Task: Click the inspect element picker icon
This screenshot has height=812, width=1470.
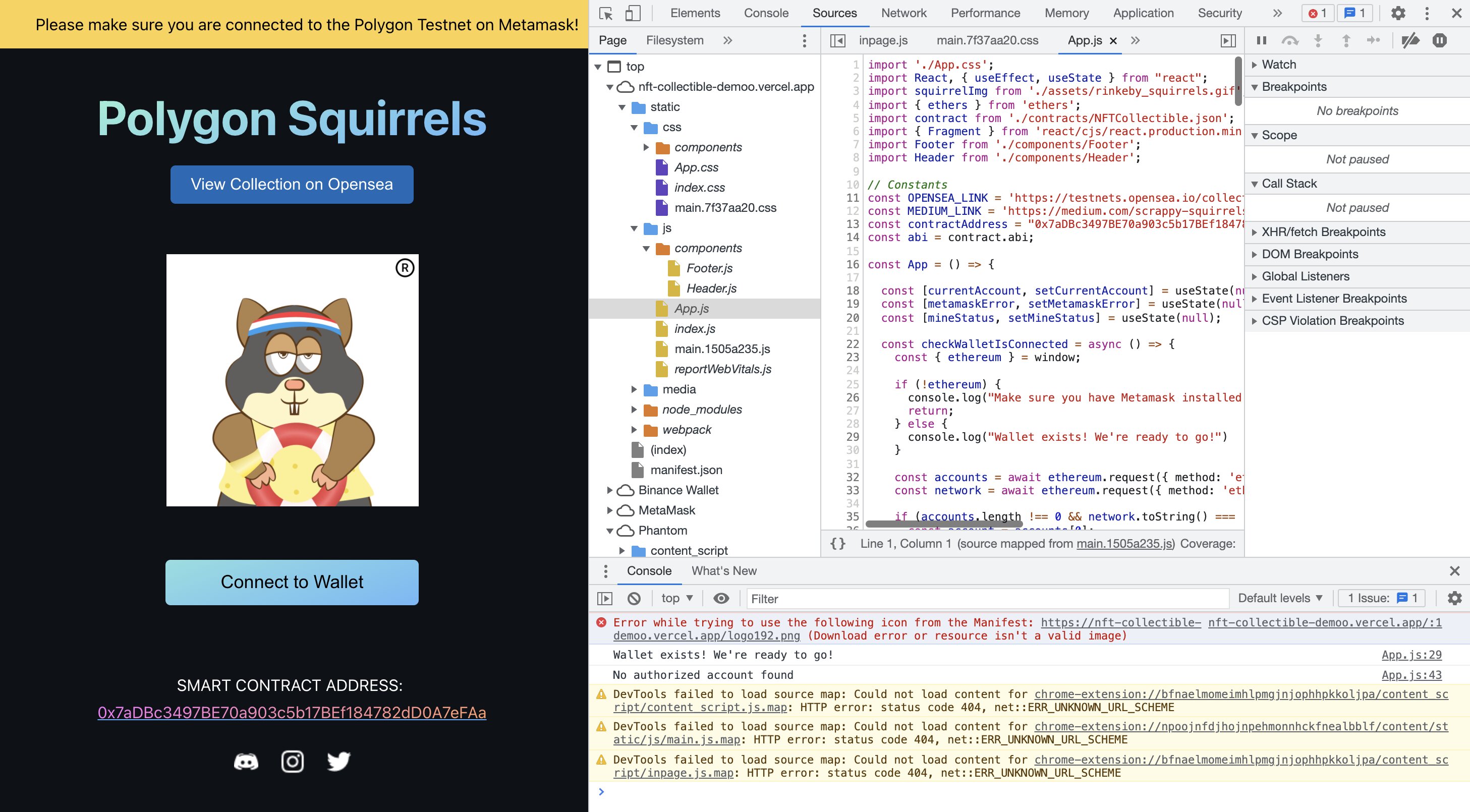Action: point(606,13)
